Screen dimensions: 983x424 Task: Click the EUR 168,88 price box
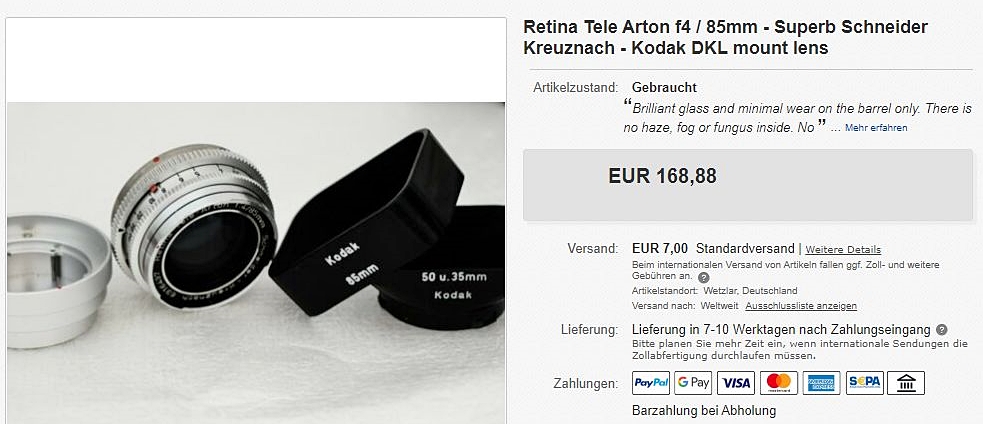748,185
